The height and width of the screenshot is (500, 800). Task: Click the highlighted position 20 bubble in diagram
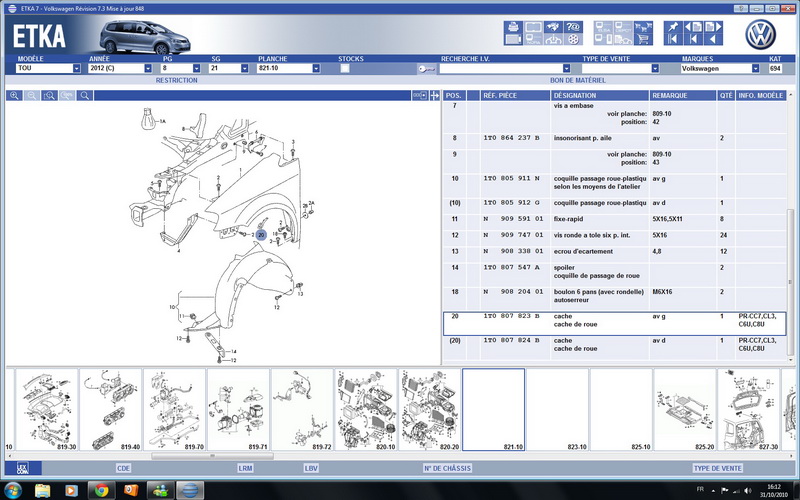pyautogui.click(x=261, y=235)
